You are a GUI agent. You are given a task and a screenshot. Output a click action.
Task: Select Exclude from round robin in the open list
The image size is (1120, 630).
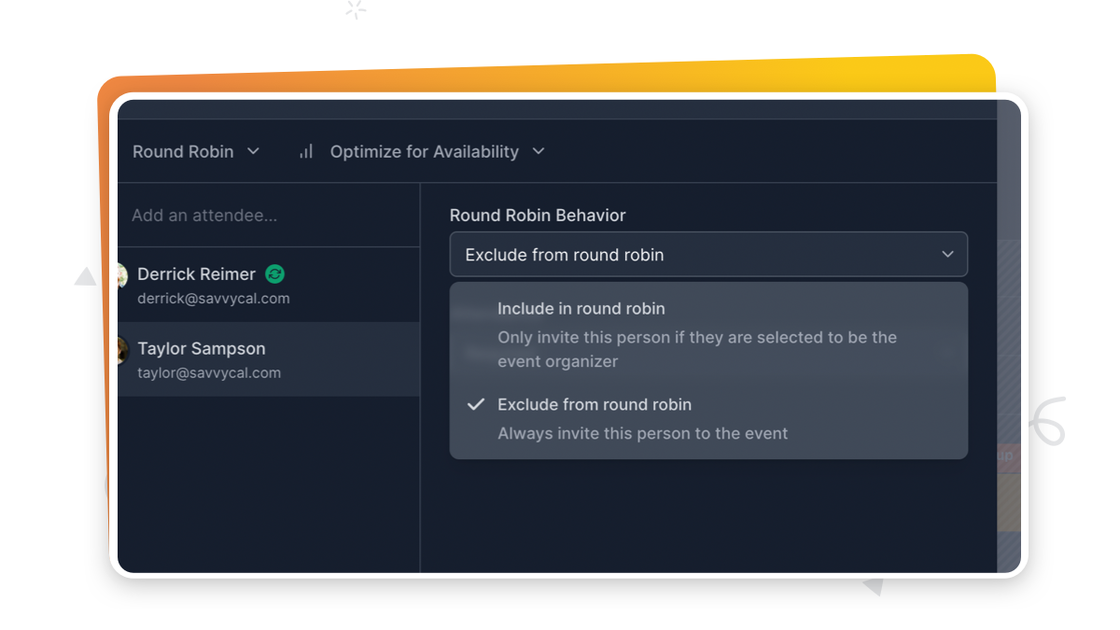[594, 405]
